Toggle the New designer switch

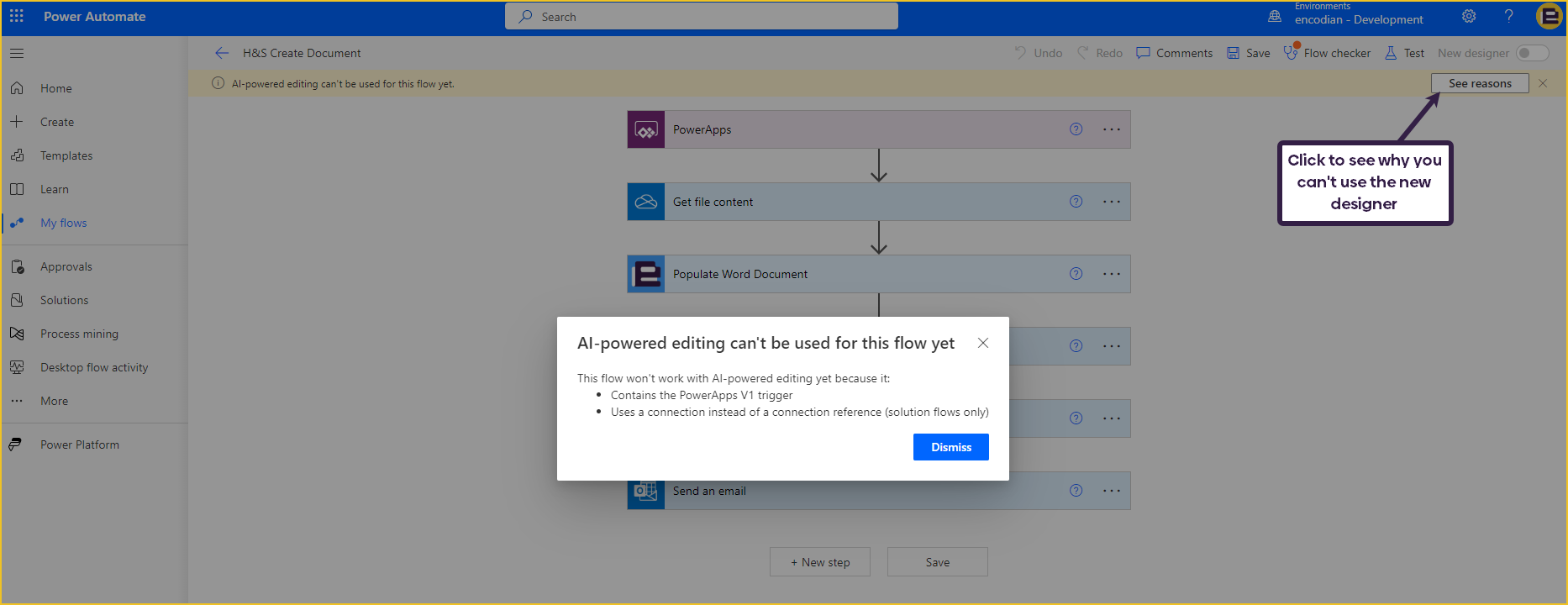click(x=1532, y=53)
